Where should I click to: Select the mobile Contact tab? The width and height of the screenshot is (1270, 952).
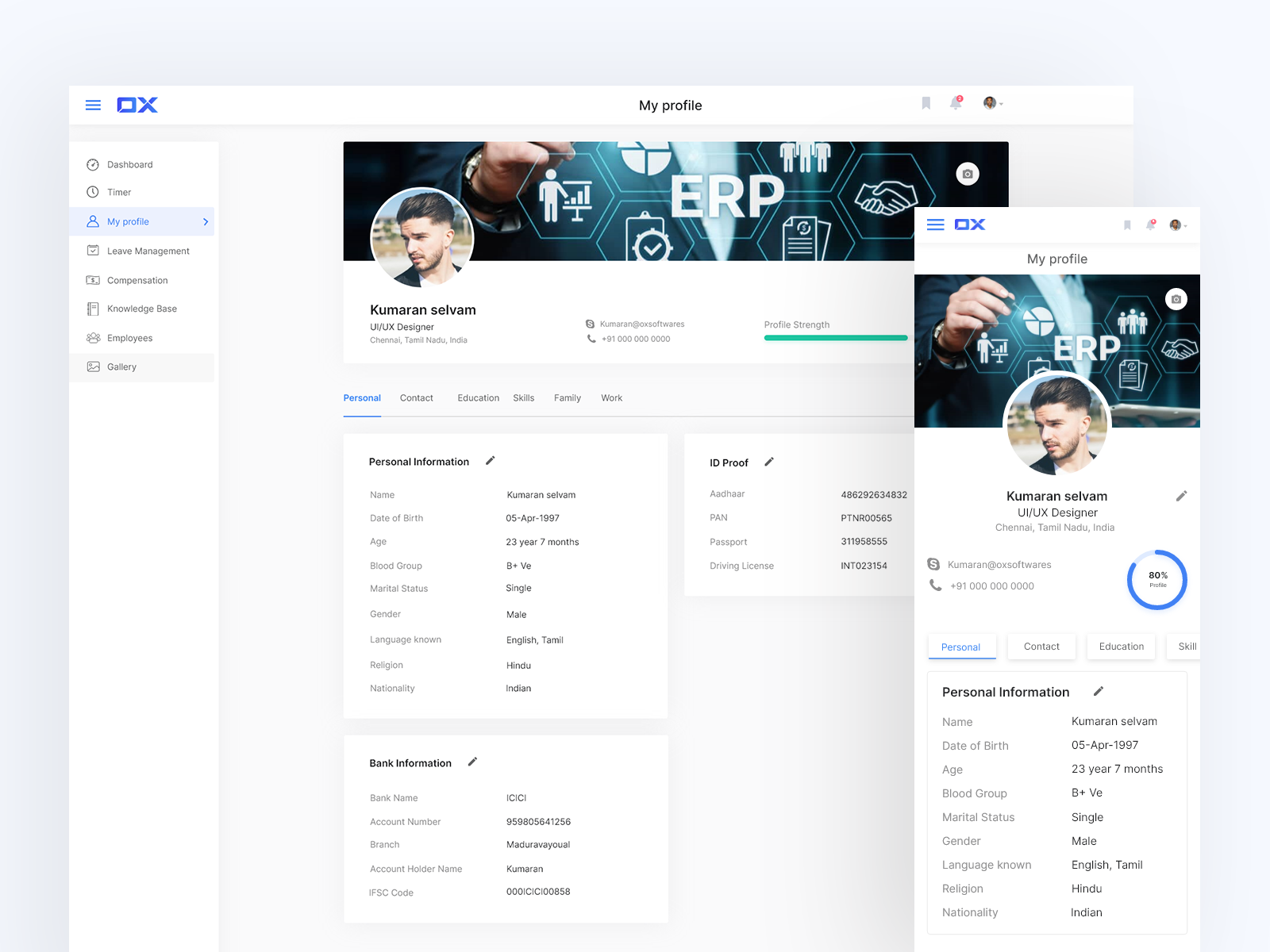[x=1041, y=647]
